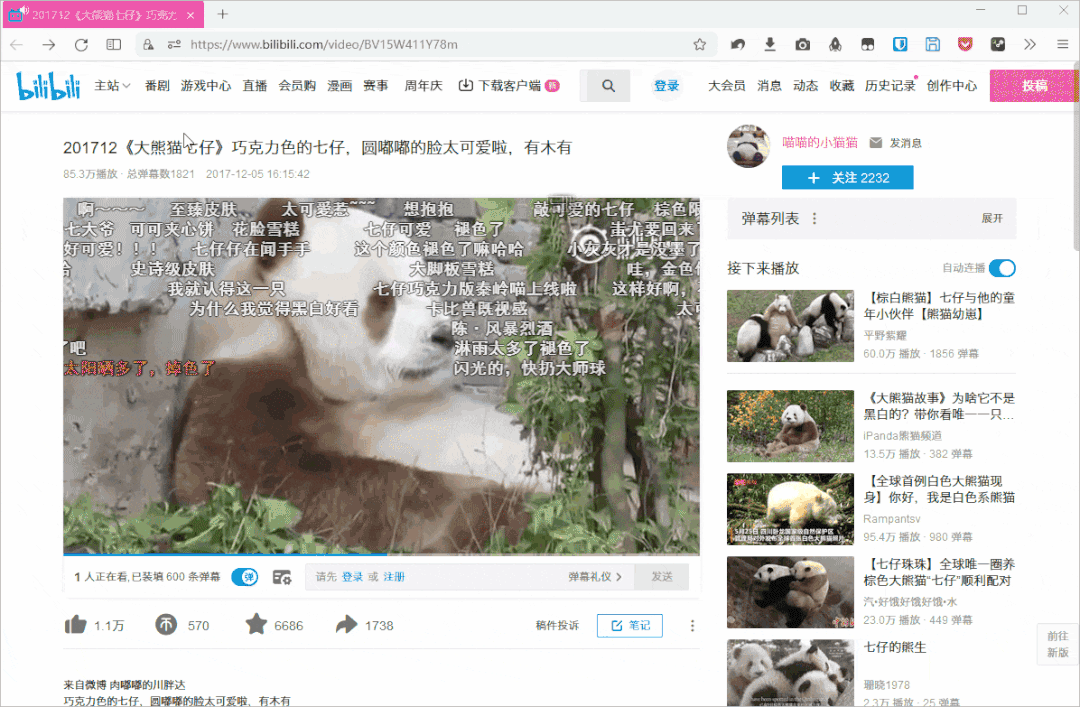Favorite the video with star icon
This screenshot has width=1080, height=707.
[x=256, y=624]
